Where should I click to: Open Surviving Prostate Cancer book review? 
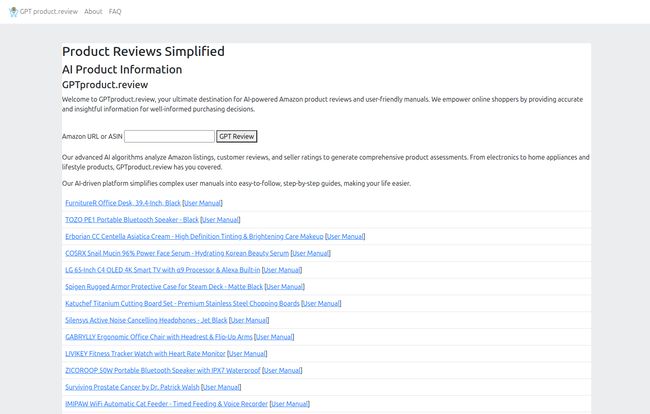(132, 387)
